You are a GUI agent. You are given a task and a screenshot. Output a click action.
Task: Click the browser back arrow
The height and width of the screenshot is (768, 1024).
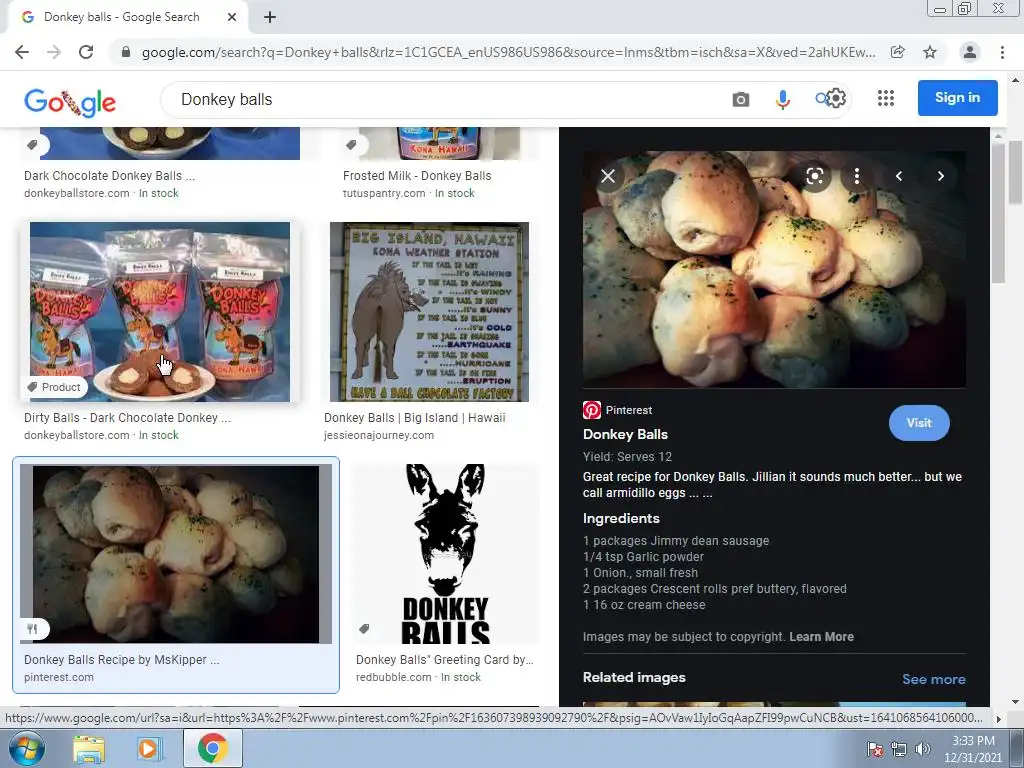tap(22, 52)
